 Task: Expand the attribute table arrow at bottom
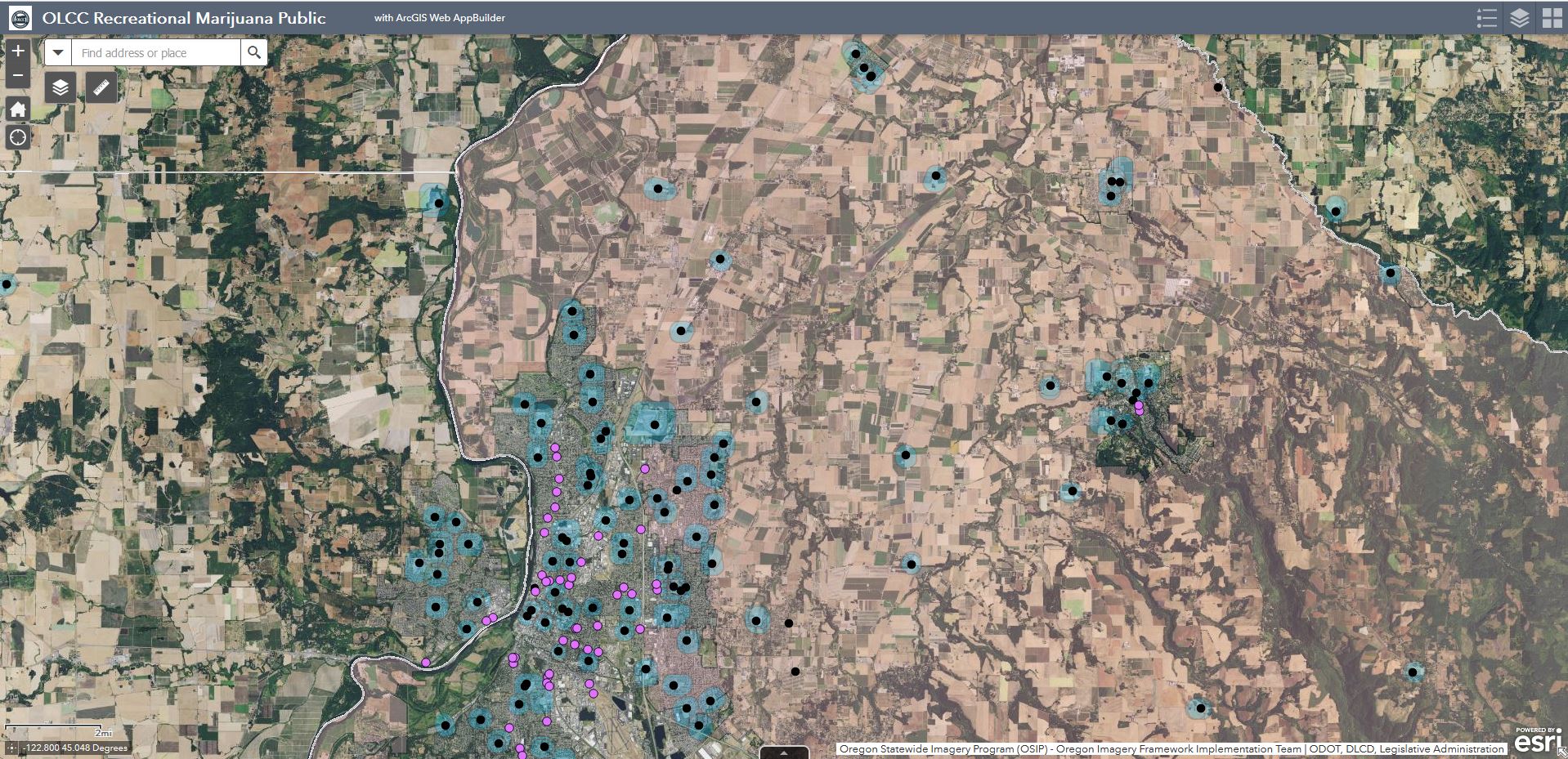coord(783,752)
